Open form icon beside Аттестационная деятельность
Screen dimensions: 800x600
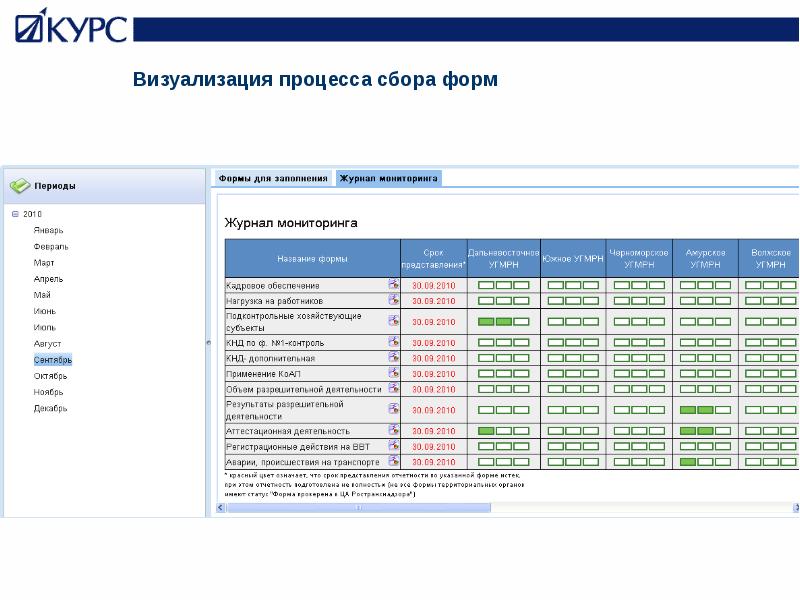click(393, 430)
